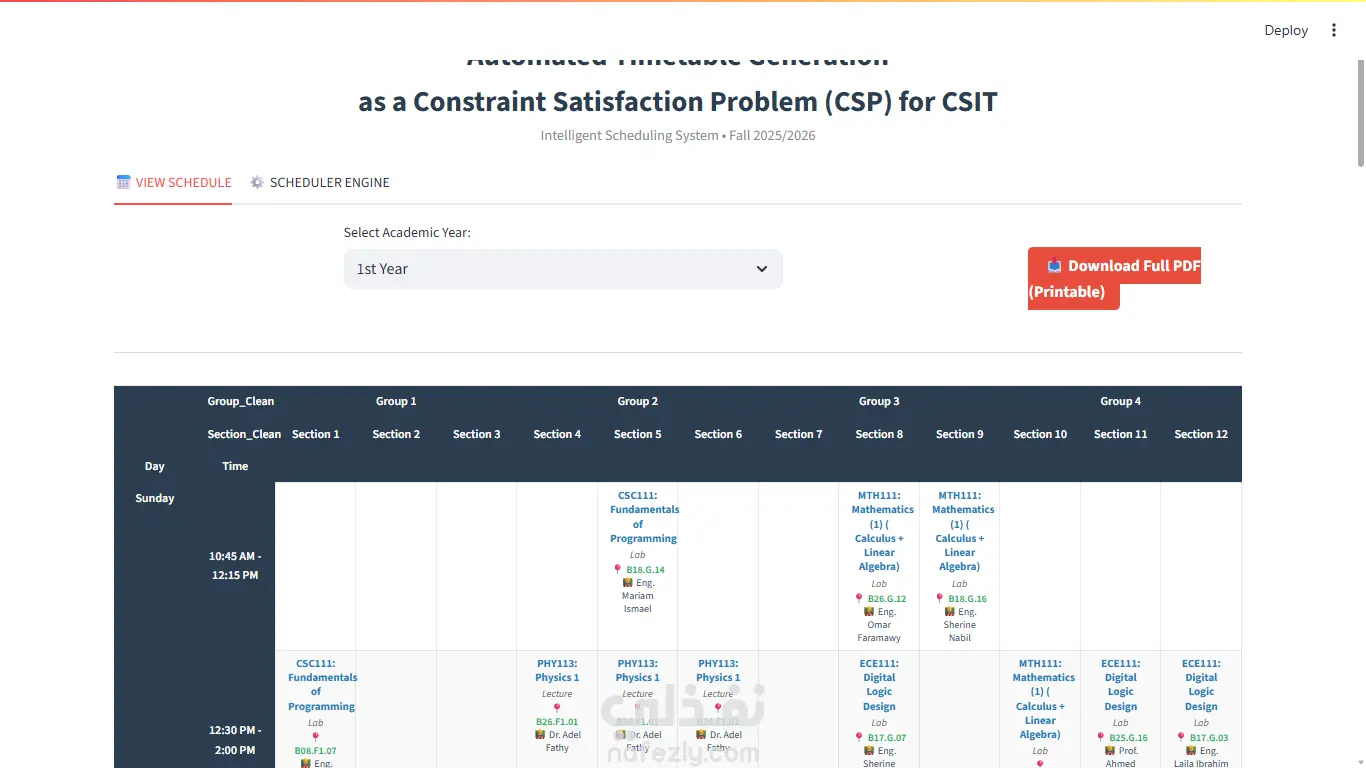Click ECE111 Digital Logic Design in Section 8
This screenshot has width=1366, height=768.
879,685
